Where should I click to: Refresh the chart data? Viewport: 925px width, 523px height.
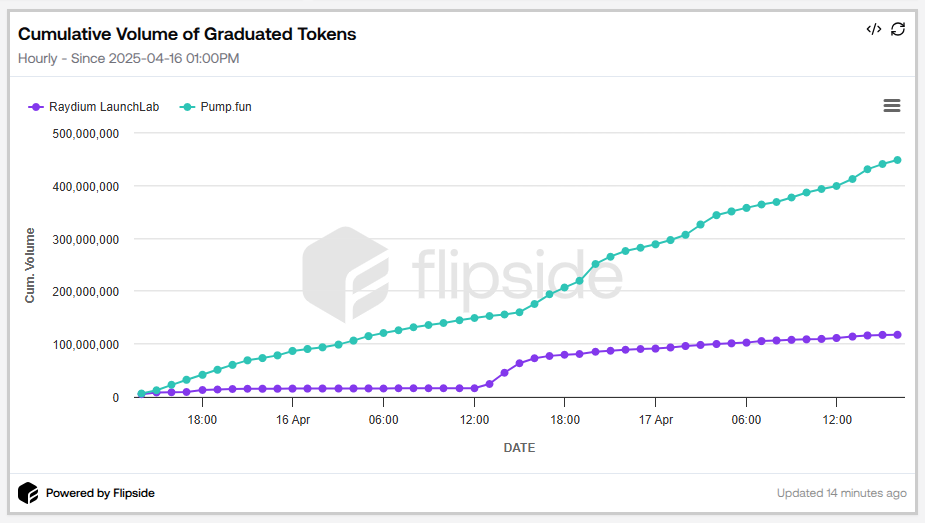pos(898,29)
